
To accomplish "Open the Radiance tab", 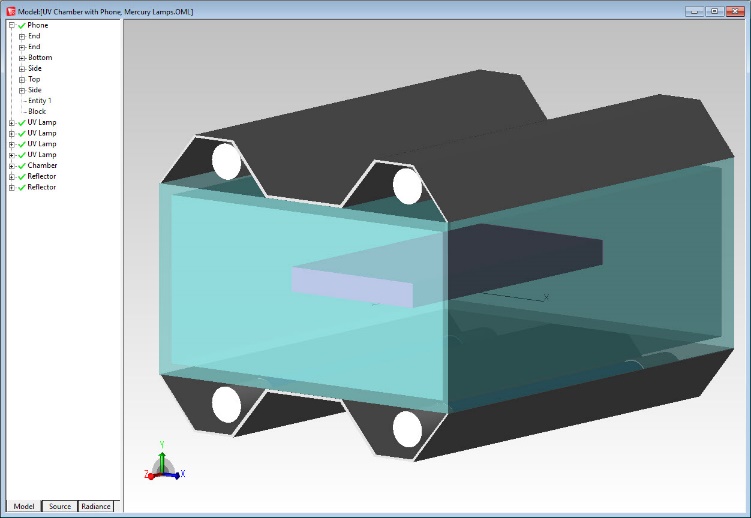I will 96,506.
